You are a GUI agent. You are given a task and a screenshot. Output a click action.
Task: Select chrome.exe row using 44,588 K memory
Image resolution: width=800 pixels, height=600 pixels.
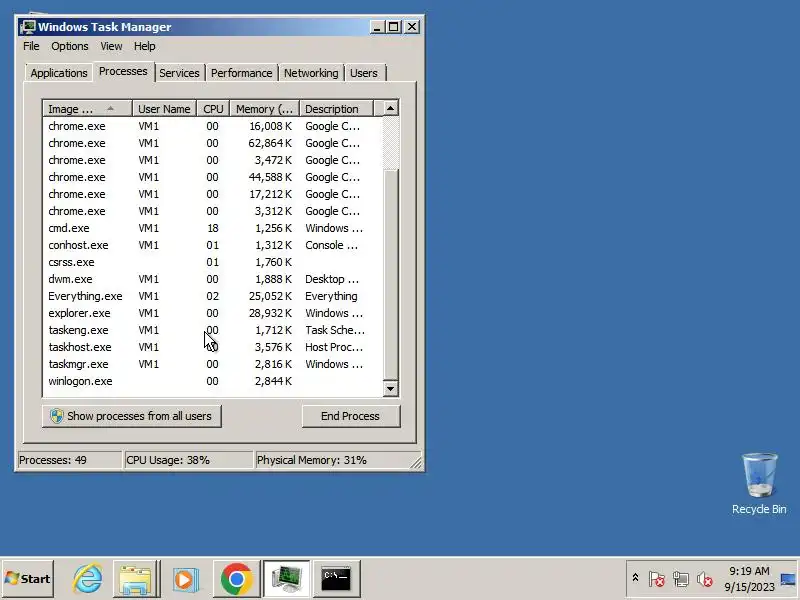point(212,177)
